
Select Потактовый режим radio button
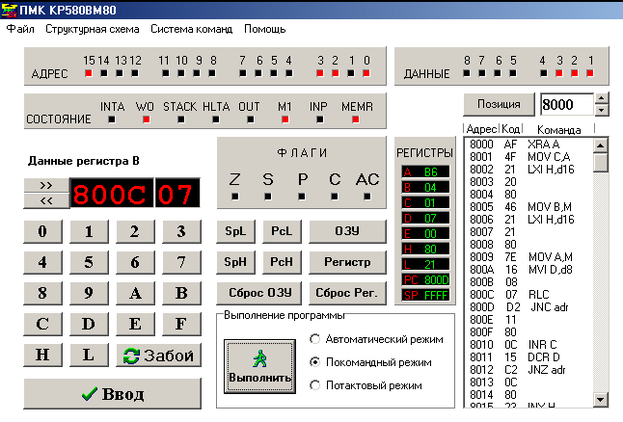pos(316,385)
